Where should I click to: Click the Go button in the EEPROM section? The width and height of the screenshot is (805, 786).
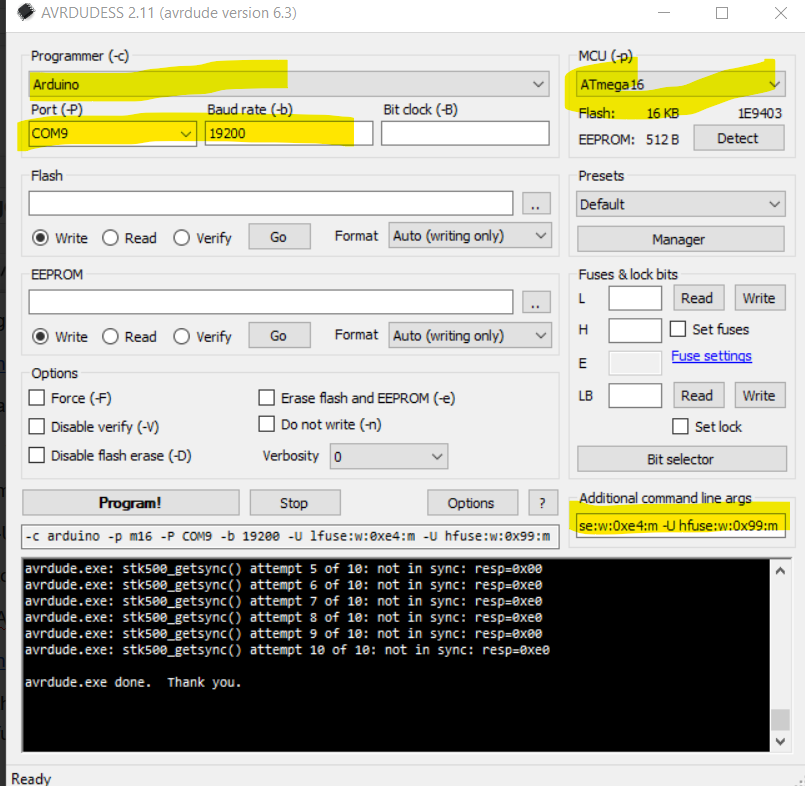[279, 335]
